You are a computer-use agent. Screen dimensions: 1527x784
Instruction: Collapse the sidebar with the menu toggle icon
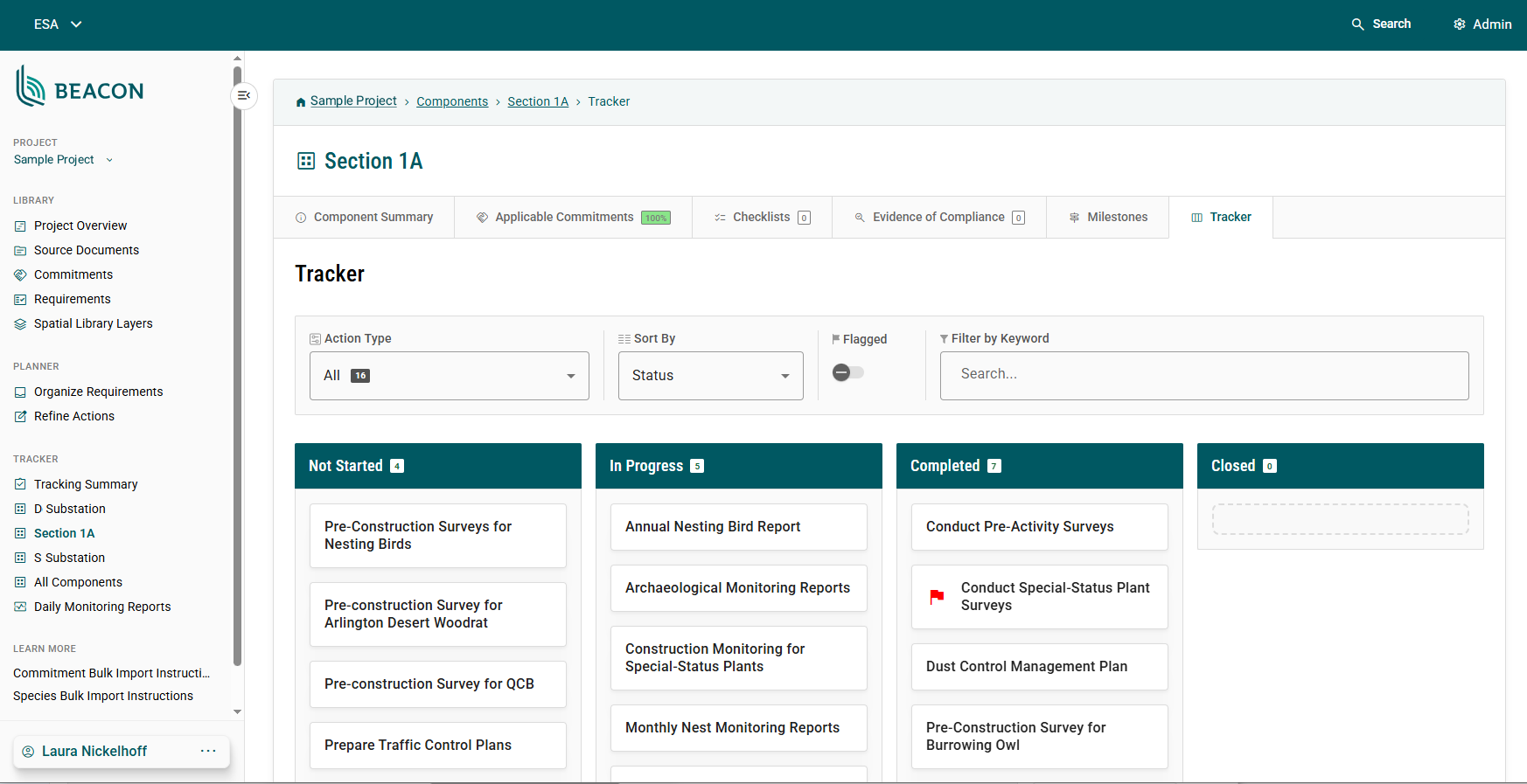[x=244, y=95]
